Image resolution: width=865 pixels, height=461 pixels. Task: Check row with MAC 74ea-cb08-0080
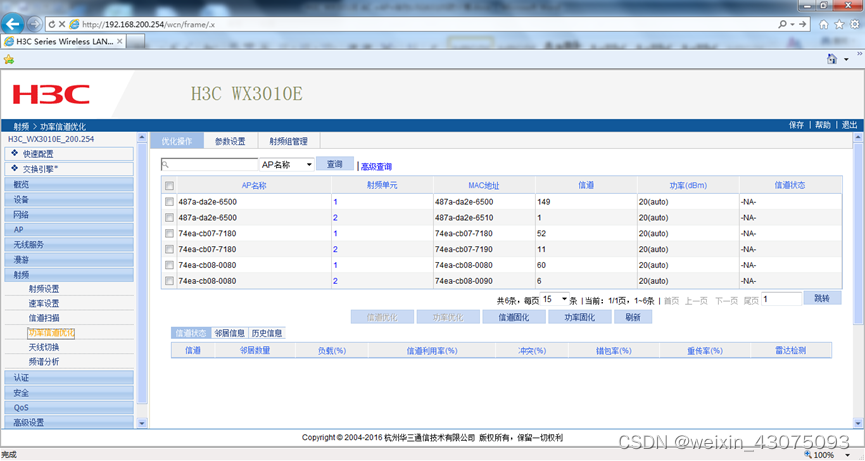coord(169,265)
